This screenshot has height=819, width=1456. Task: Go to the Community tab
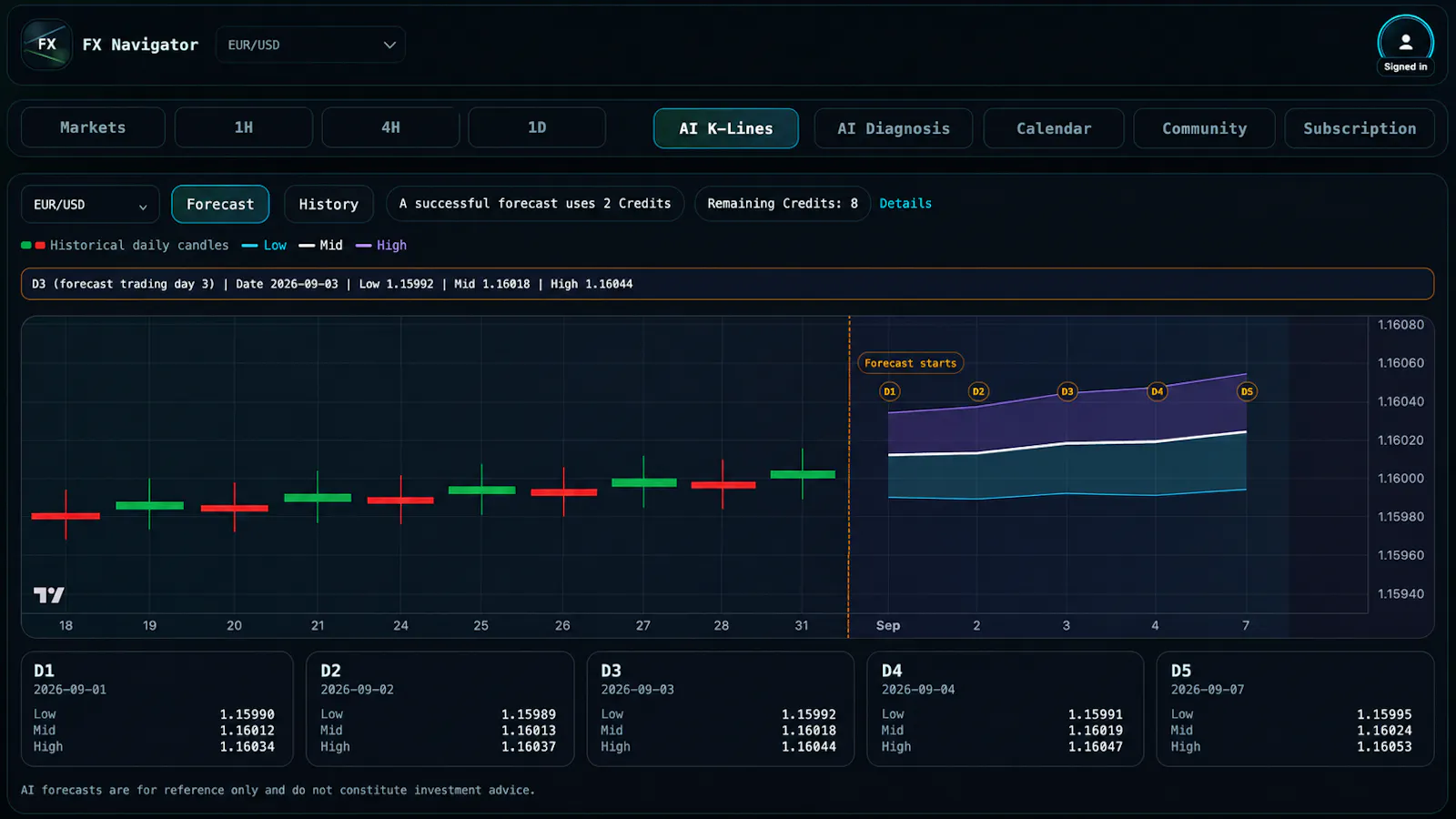point(1204,128)
